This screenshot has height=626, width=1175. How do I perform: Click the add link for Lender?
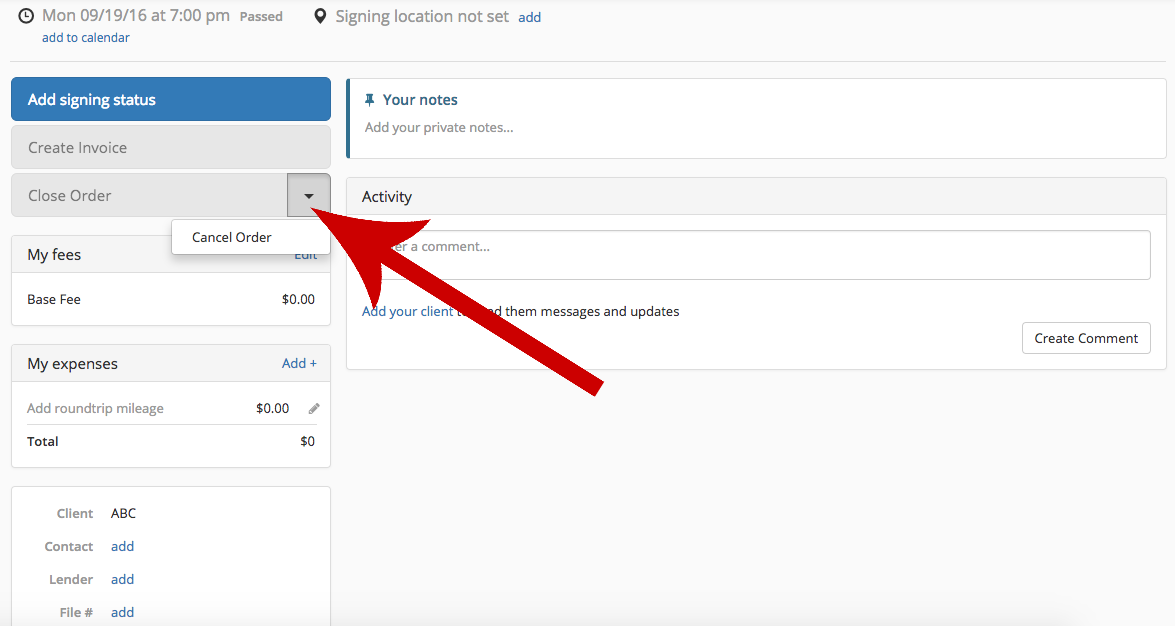point(122,580)
